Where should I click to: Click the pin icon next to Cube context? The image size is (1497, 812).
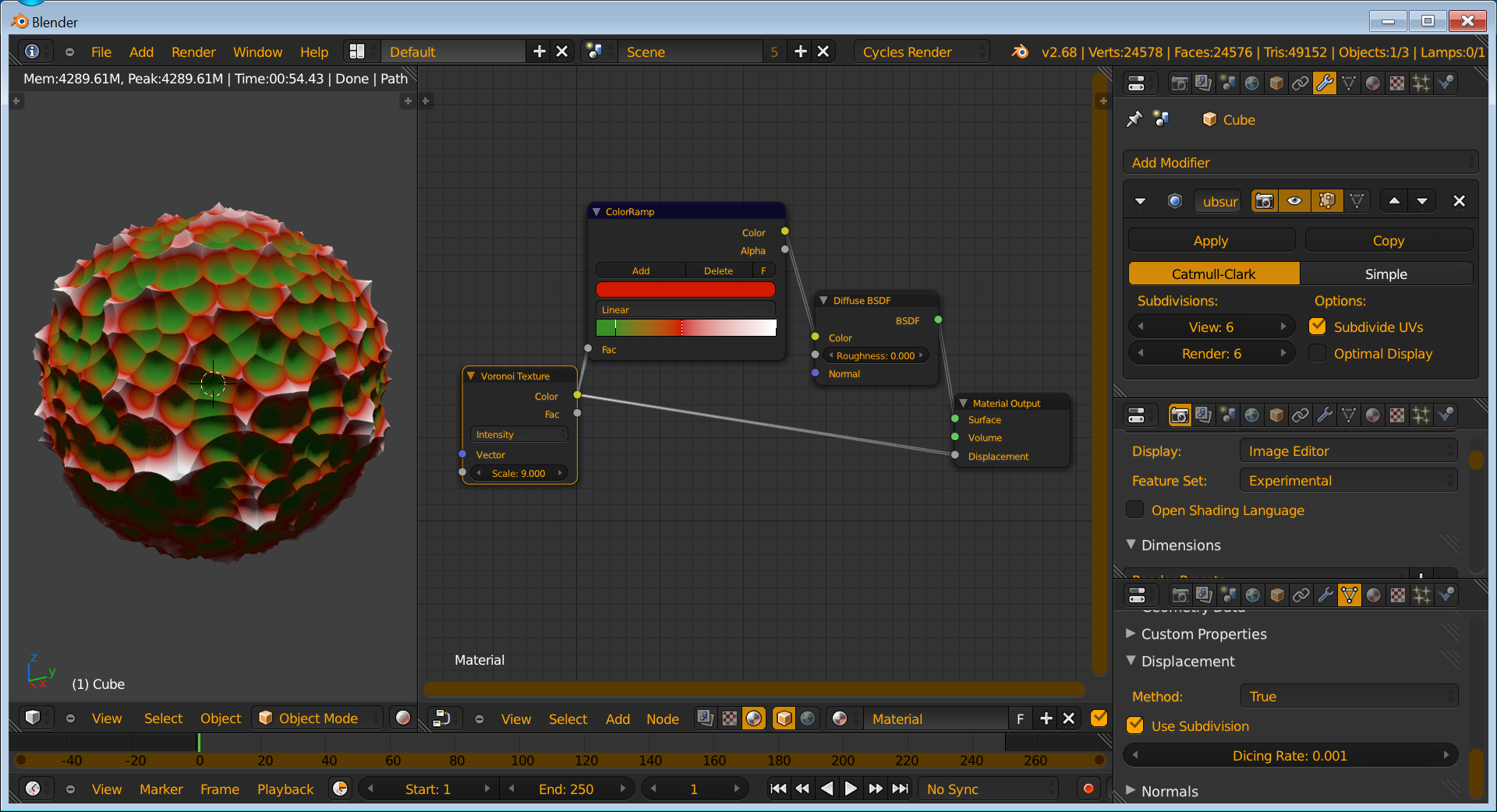tap(1134, 119)
